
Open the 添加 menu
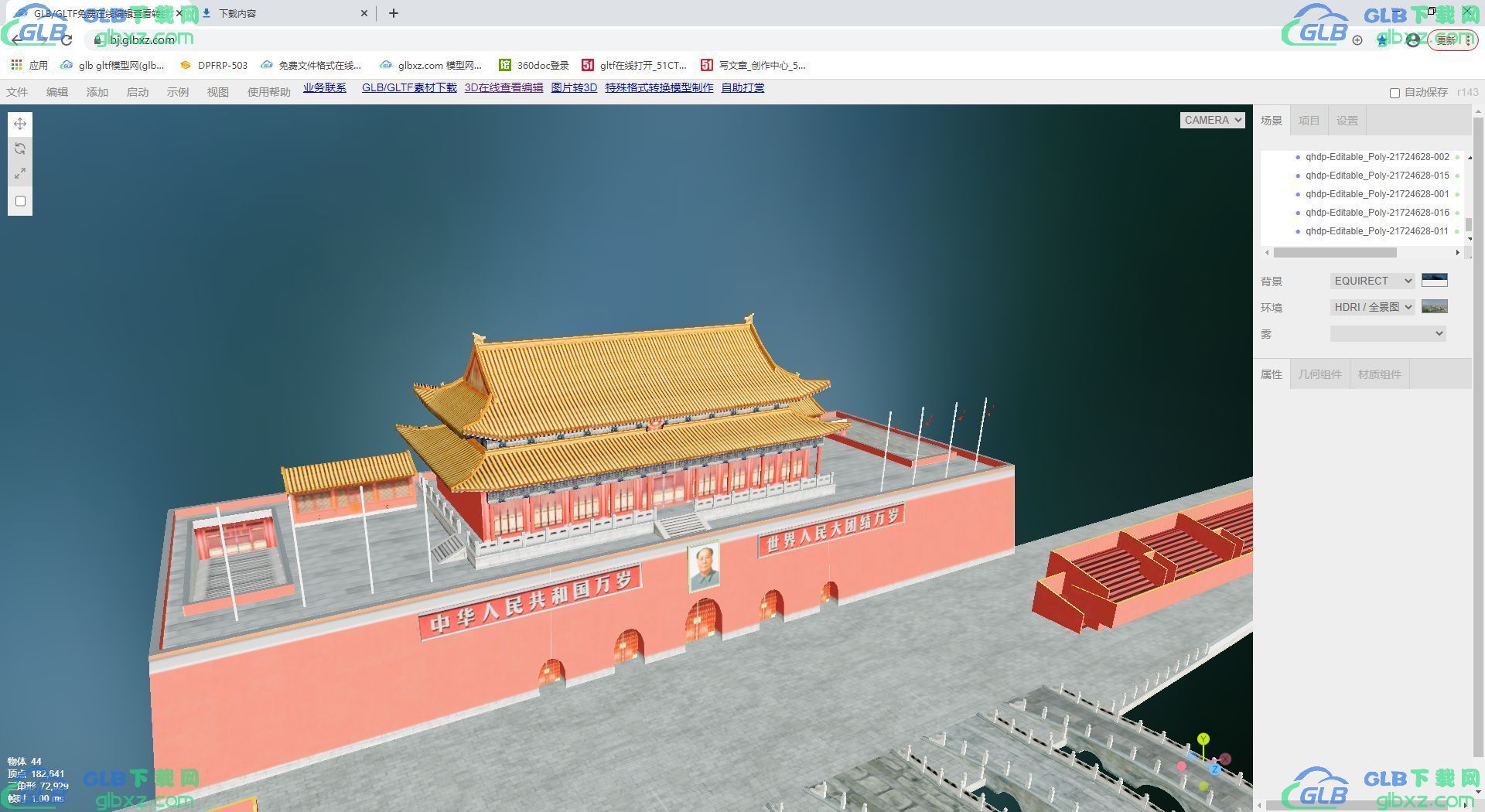tap(97, 92)
